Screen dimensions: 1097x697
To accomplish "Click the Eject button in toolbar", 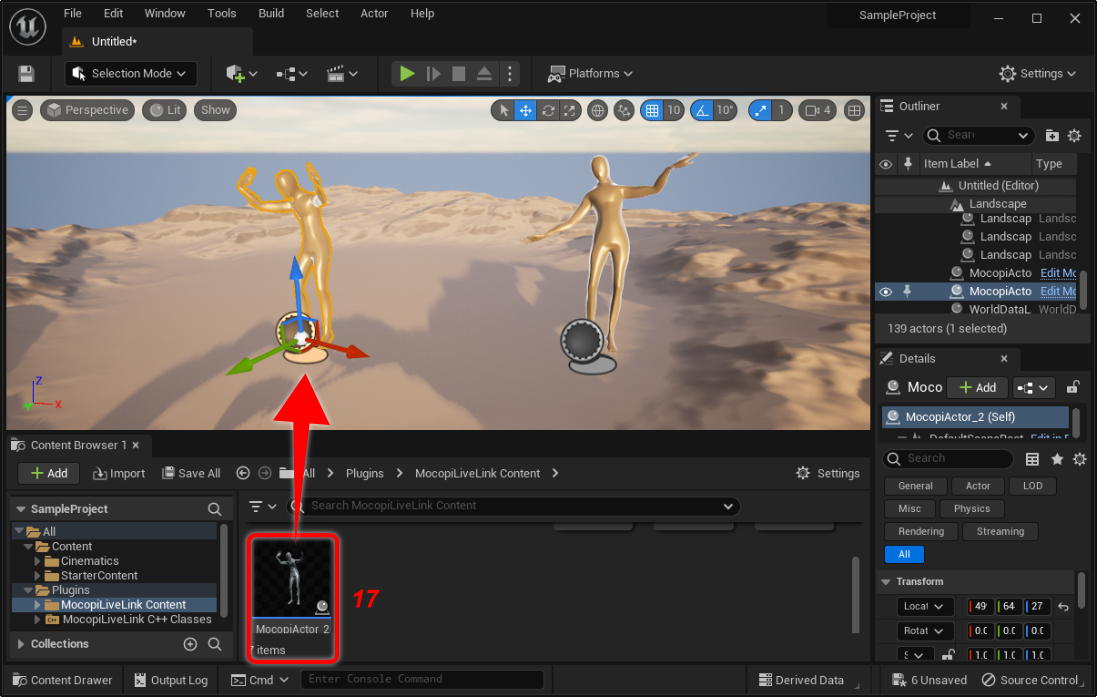I will tap(484, 74).
